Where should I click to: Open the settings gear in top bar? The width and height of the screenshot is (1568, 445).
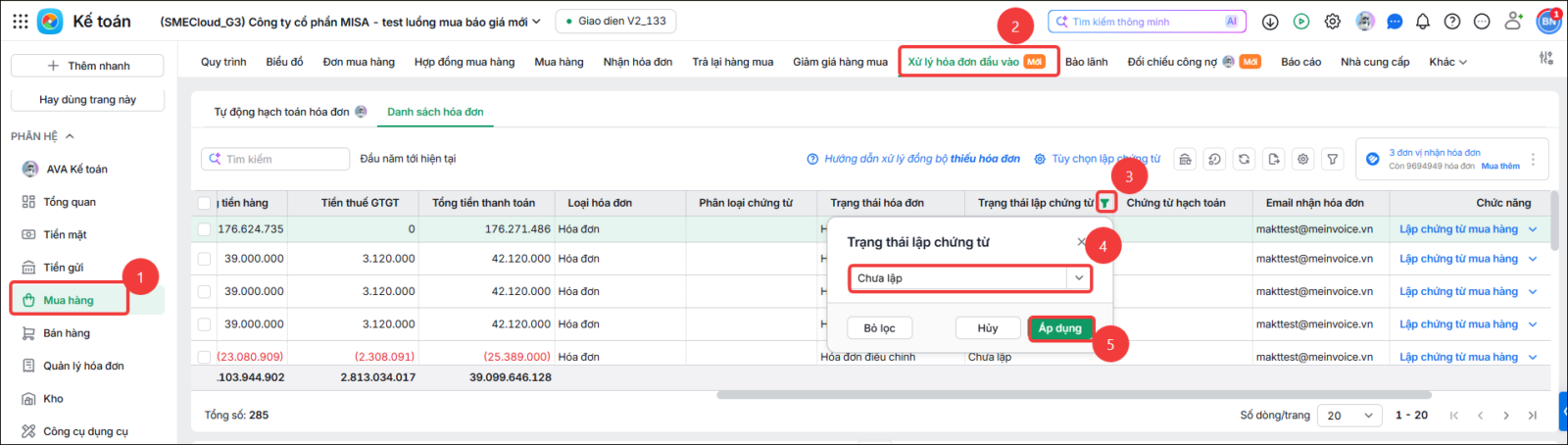pyautogui.click(x=1333, y=22)
